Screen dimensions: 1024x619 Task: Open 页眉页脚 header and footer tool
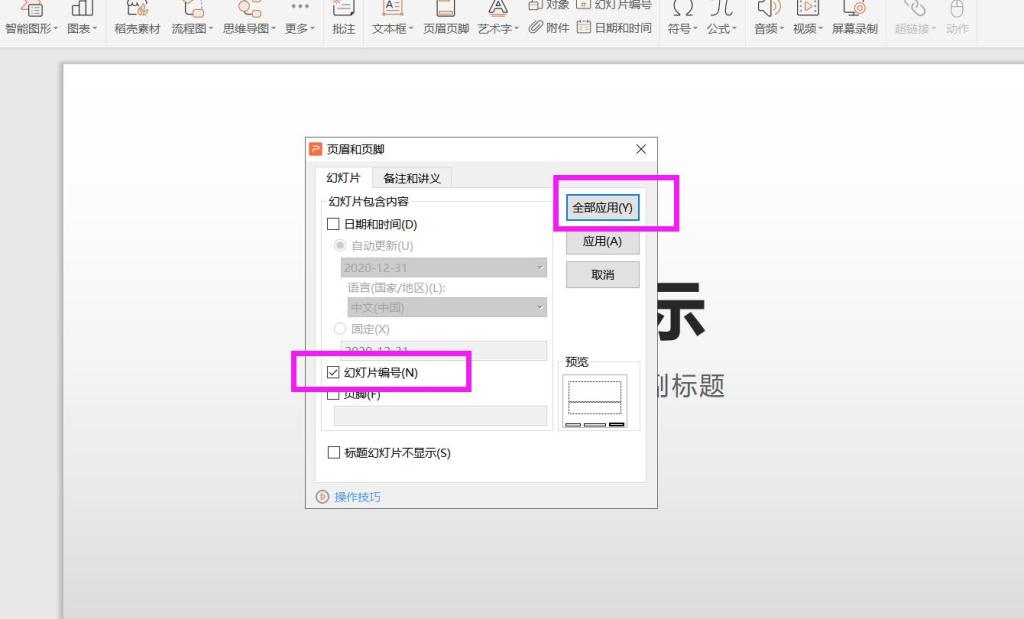click(x=446, y=18)
